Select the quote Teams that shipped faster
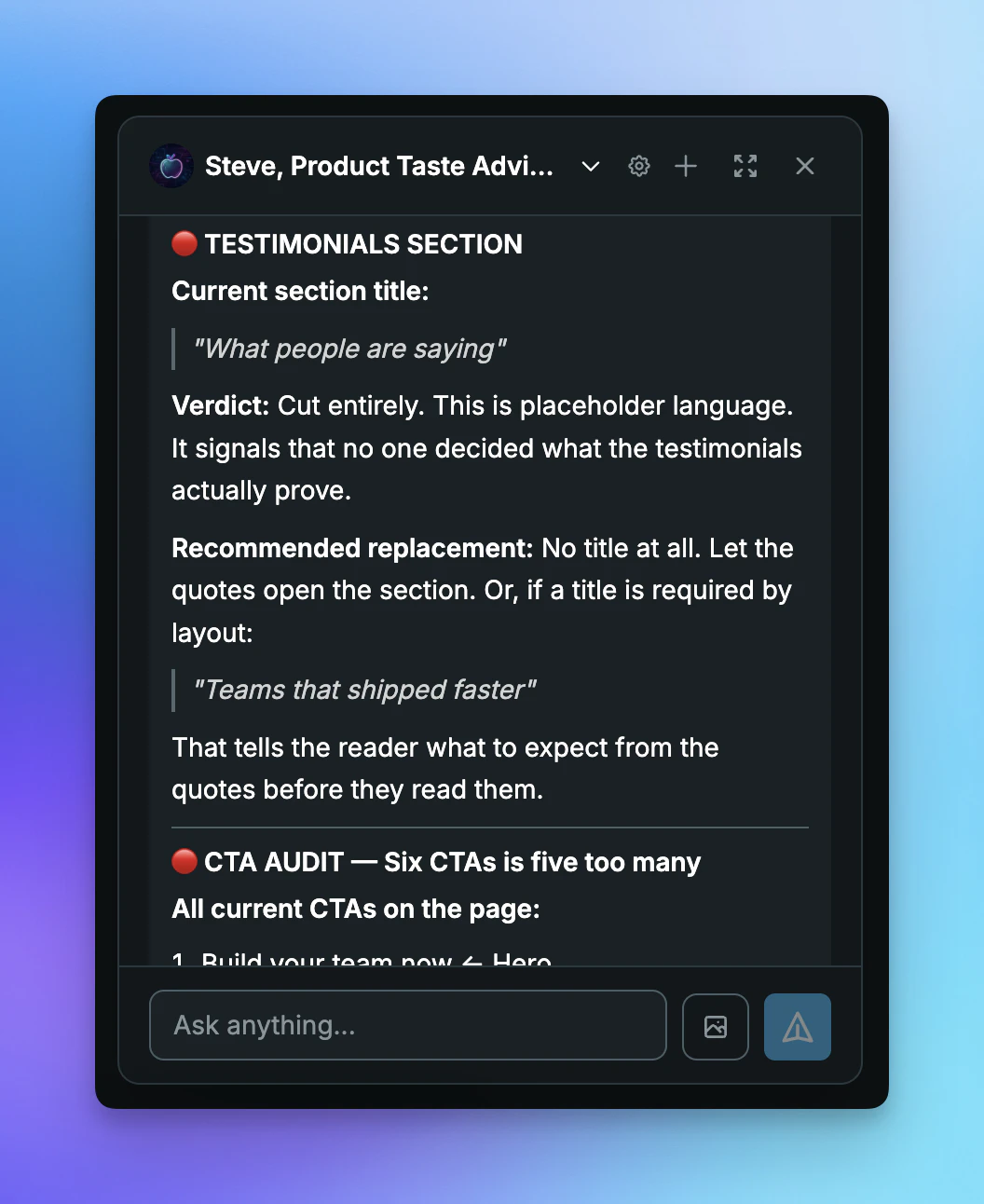 pos(364,690)
